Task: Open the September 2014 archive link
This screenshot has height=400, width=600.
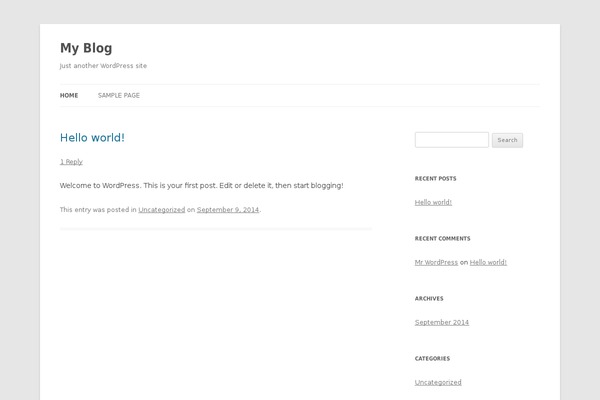Action: 442,322
